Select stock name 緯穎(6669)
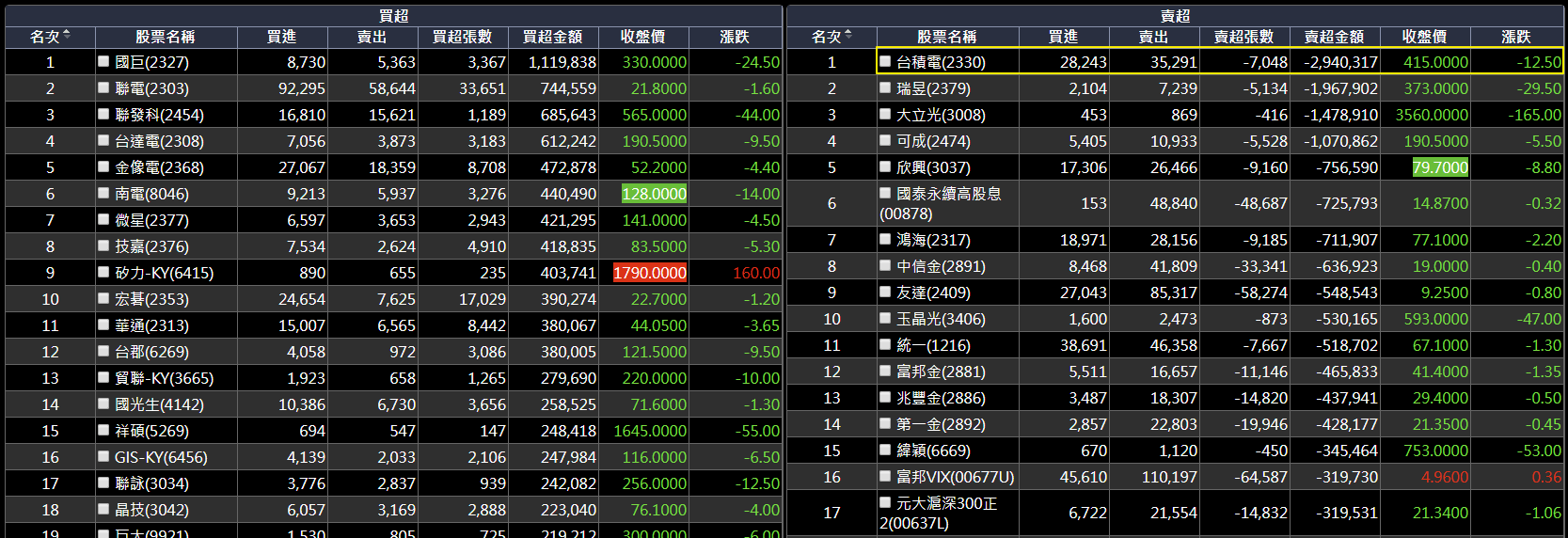The width and height of the screenshot is (1568, 538). click(x=933, y=451)
